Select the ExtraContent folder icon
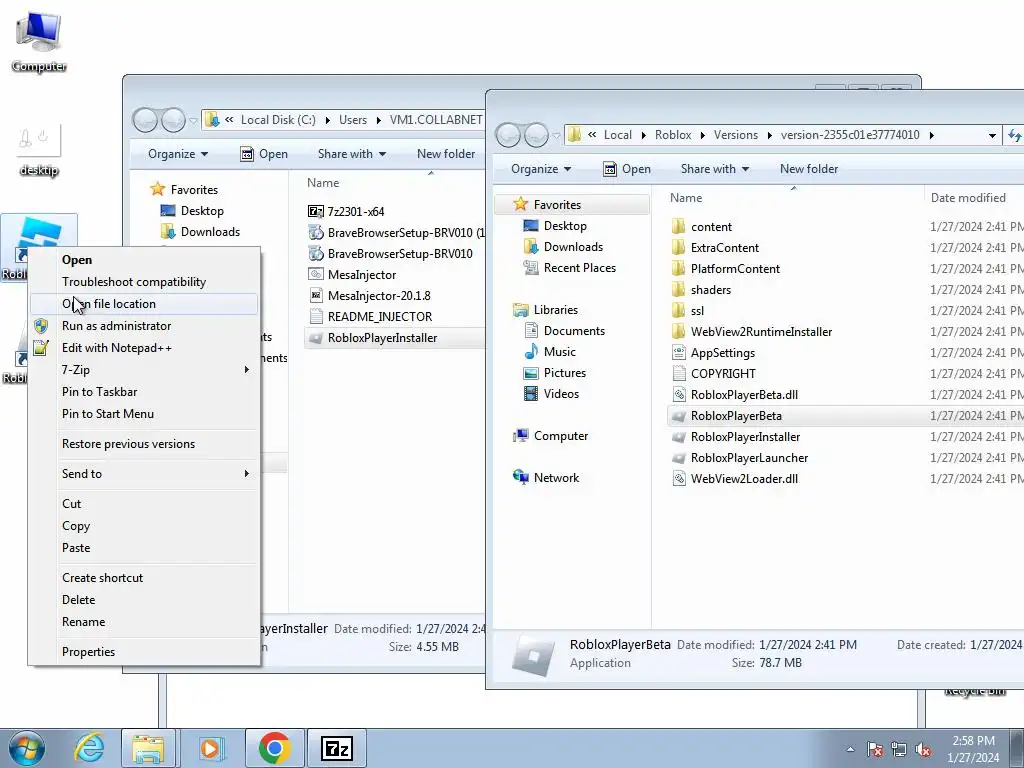The image size is (1024, 768). click(x=679, y=248)
